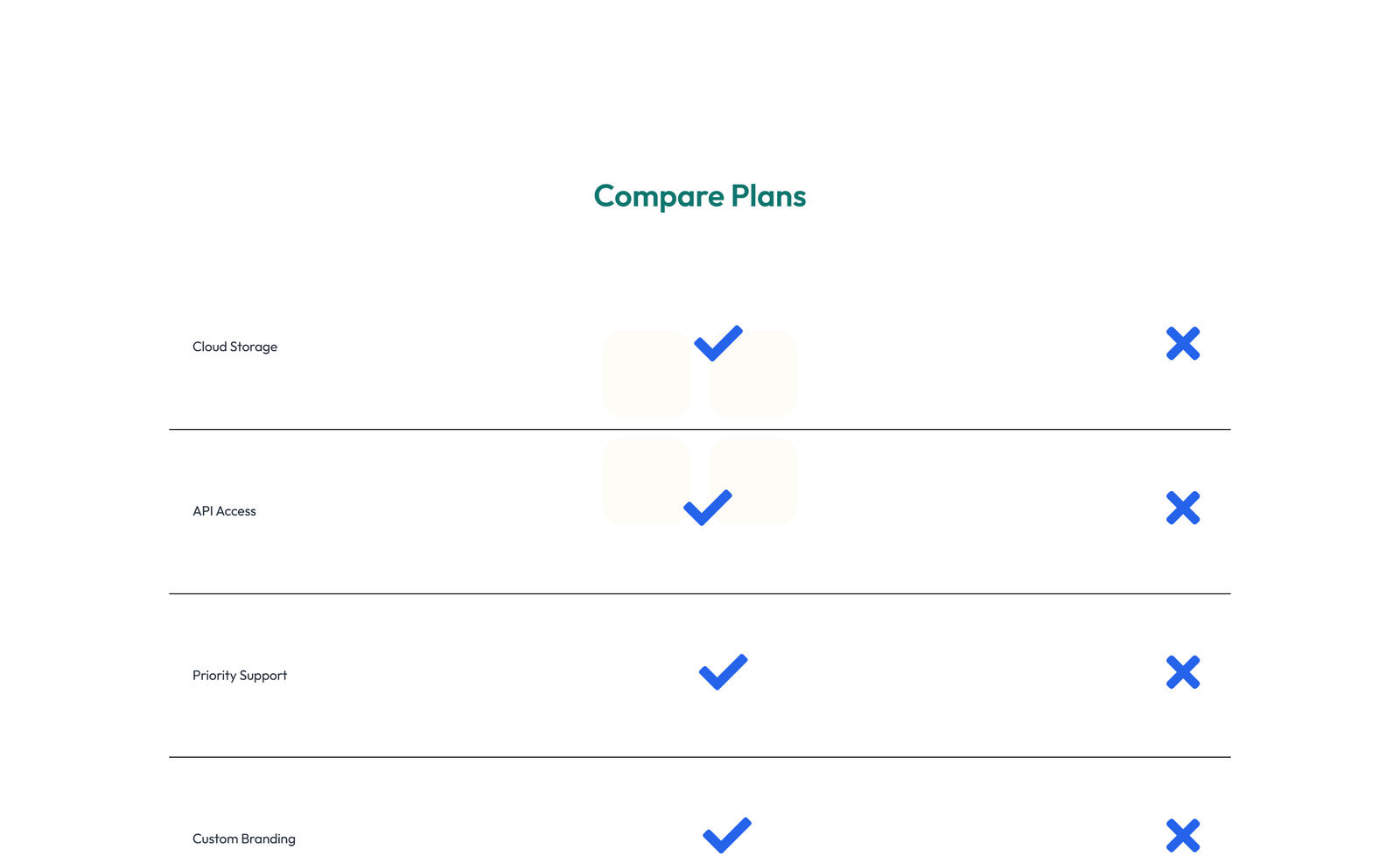Select the X mark for Priority Support
Image resolution: width=1400 pixels, height=856 pixels.
pyautogui.click(x=1183, y=672)
